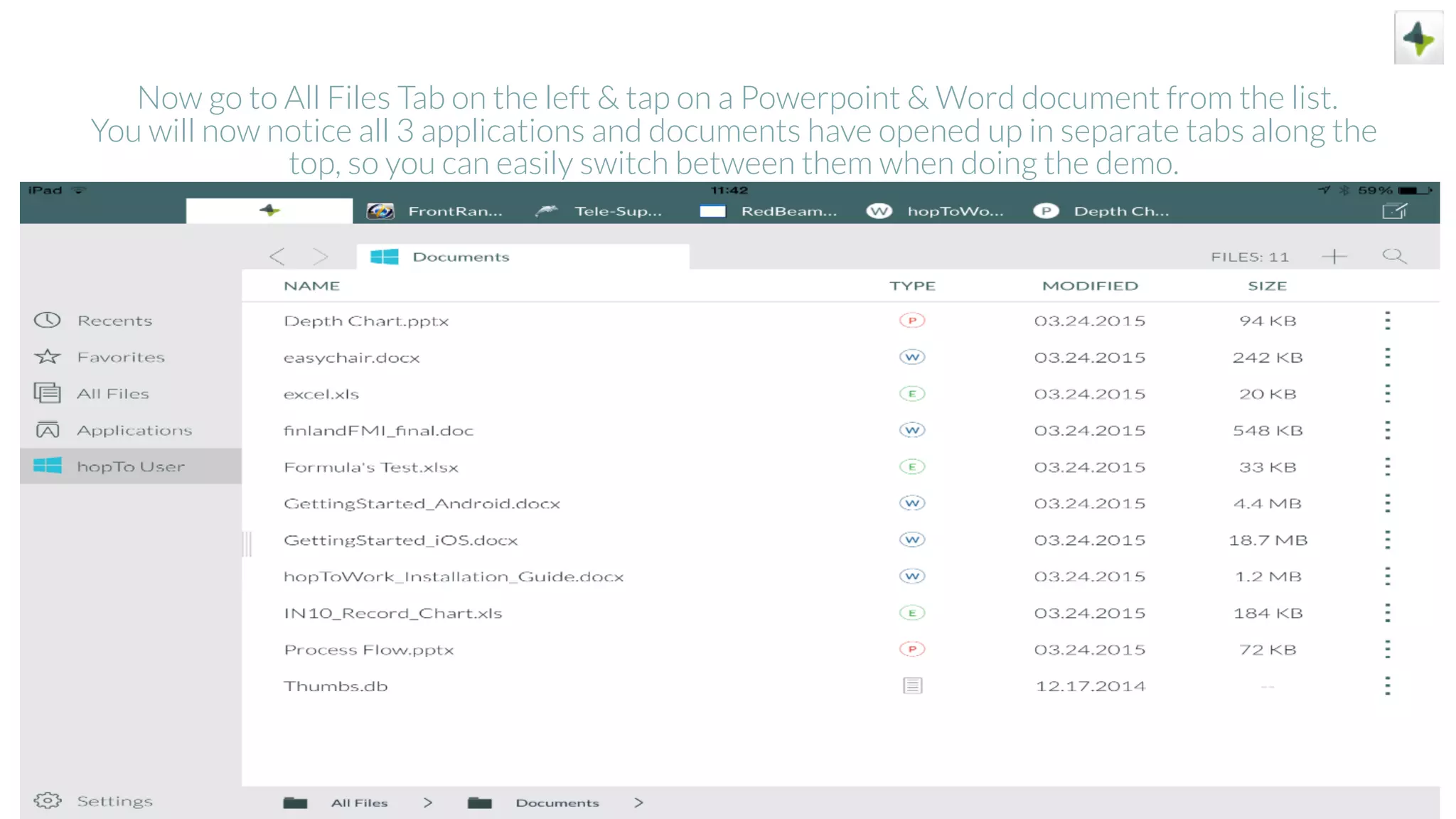Select Thumbs.db file
This screenshot has width=1456, height=819.
[336, 686]
